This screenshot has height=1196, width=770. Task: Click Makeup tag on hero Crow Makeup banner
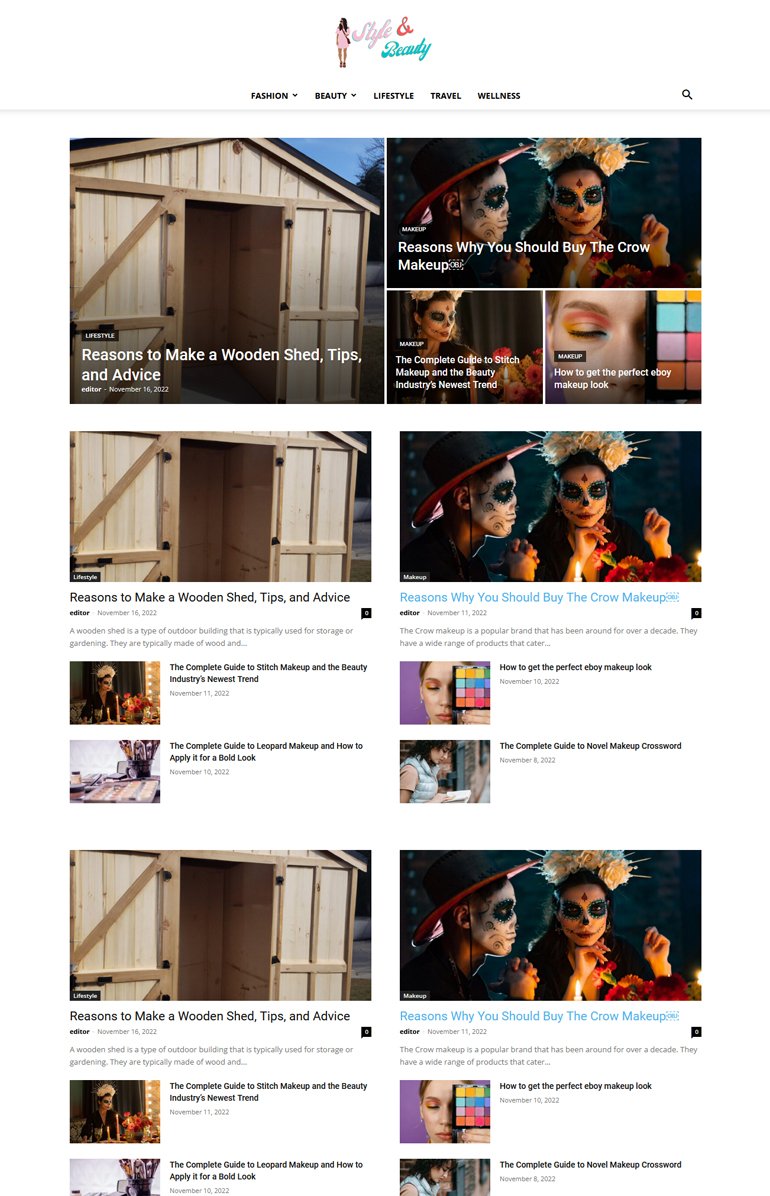click(x=413, y=229)
